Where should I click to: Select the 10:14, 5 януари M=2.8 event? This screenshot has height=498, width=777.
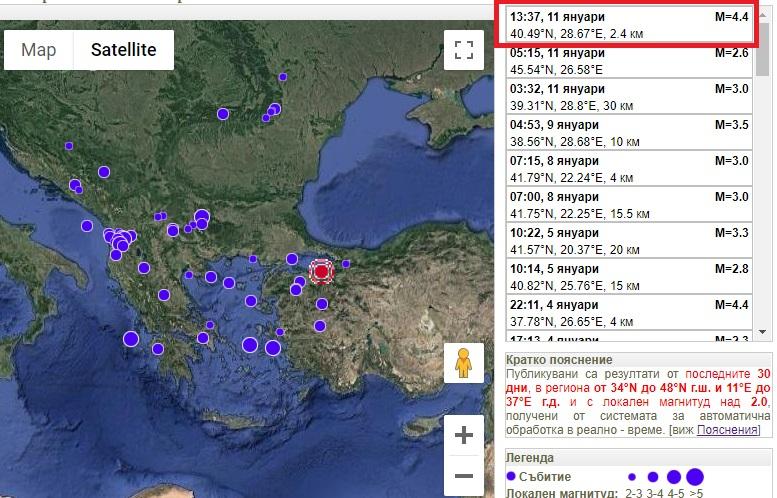coord(627,277)
